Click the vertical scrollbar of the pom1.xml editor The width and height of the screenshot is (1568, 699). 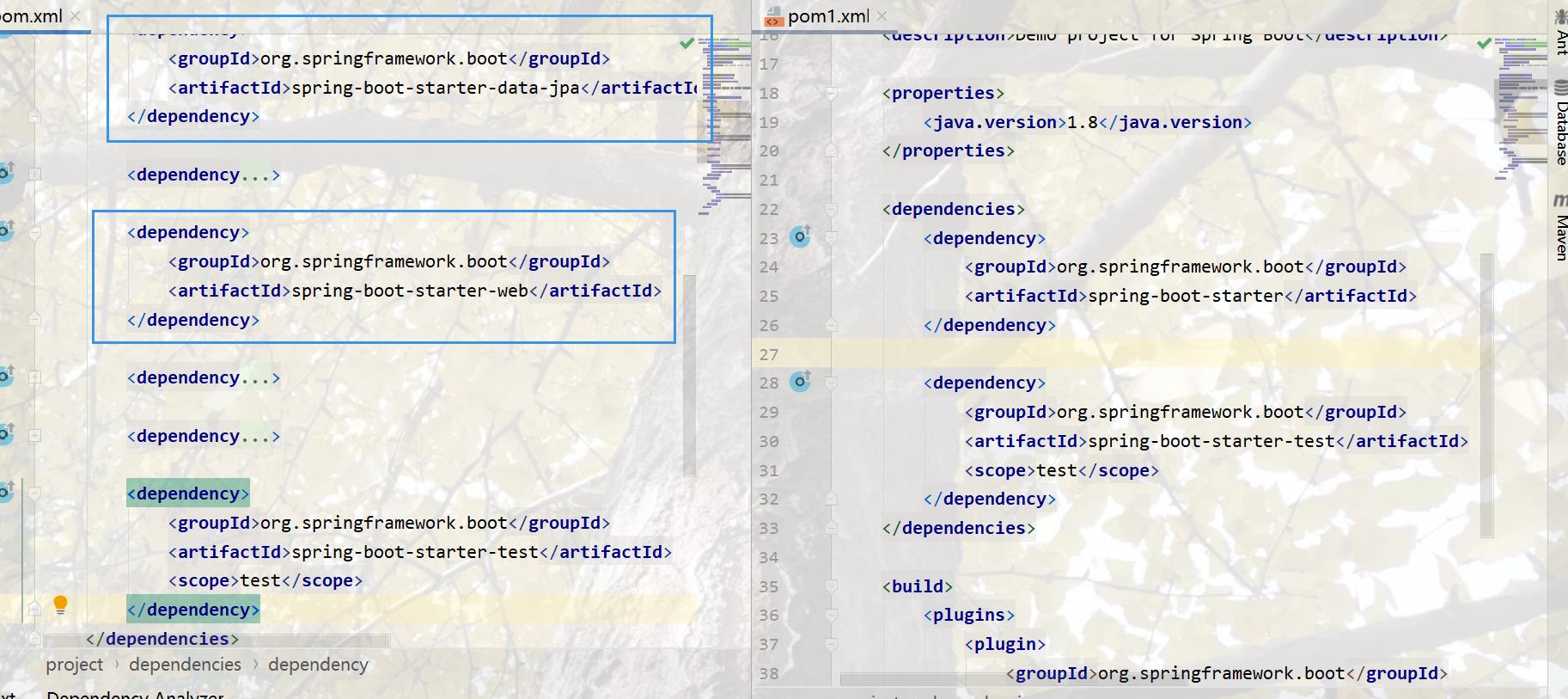tap(1487, 395)
